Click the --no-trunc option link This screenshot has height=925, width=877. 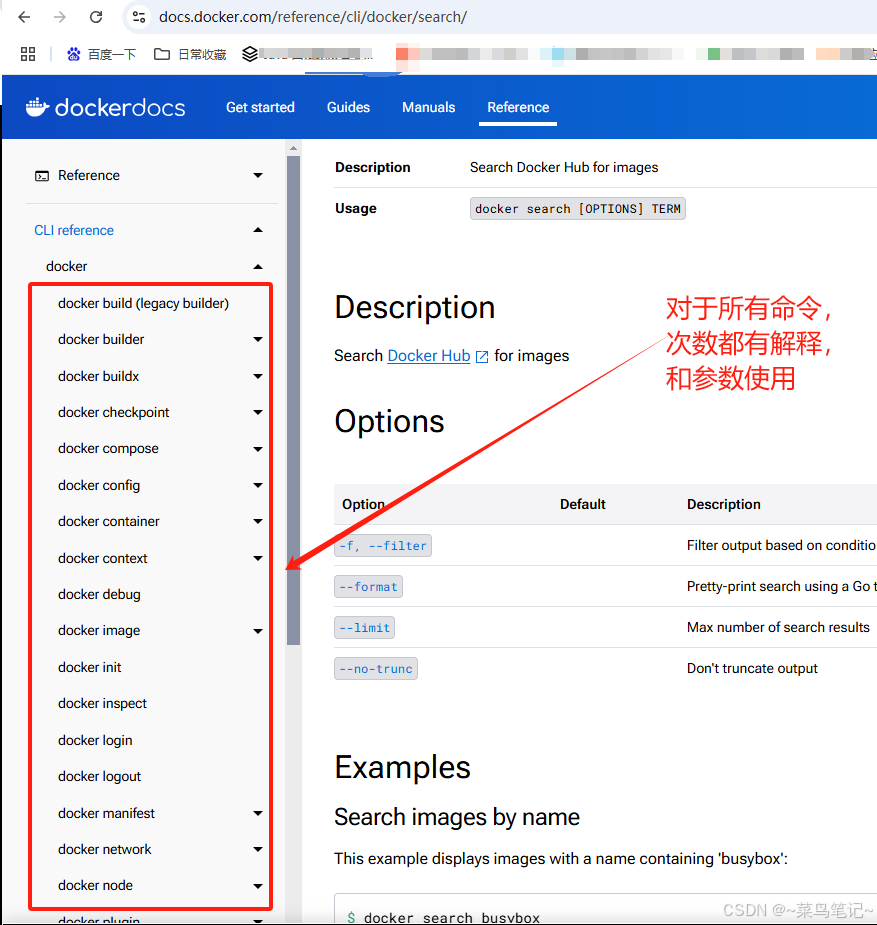click(x=376, y=669)
